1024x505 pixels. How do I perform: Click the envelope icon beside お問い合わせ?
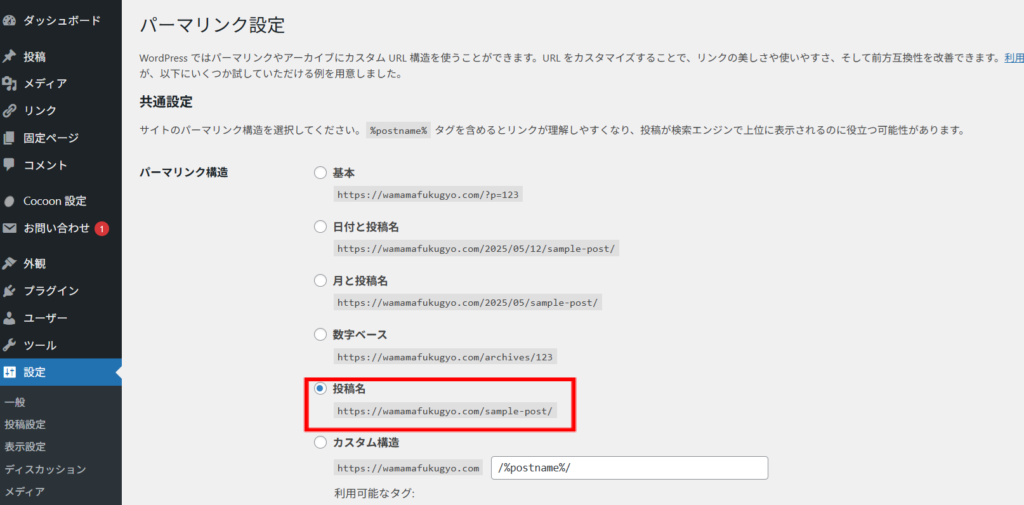tap(8, 229)
